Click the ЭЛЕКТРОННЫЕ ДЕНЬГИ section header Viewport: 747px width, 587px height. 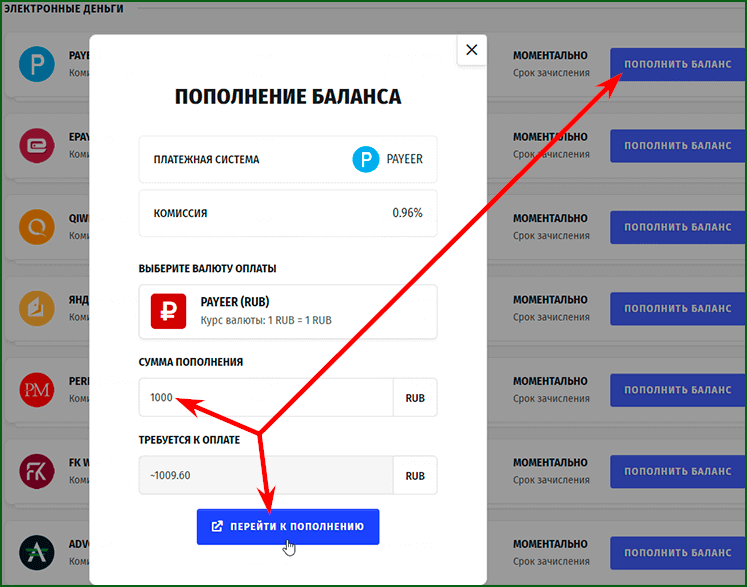(63, 9)
